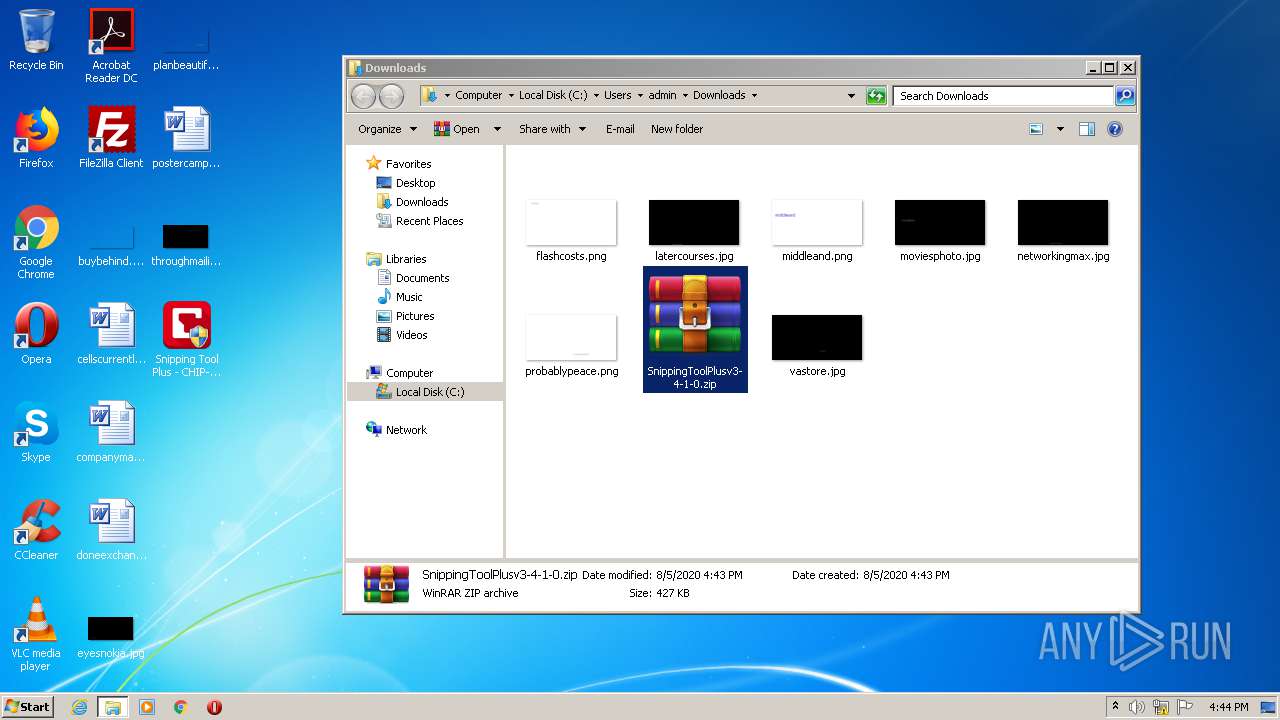The image size is (1280, 720).
Task: Launch Skype from the desktop
Action: pos(36,432)
